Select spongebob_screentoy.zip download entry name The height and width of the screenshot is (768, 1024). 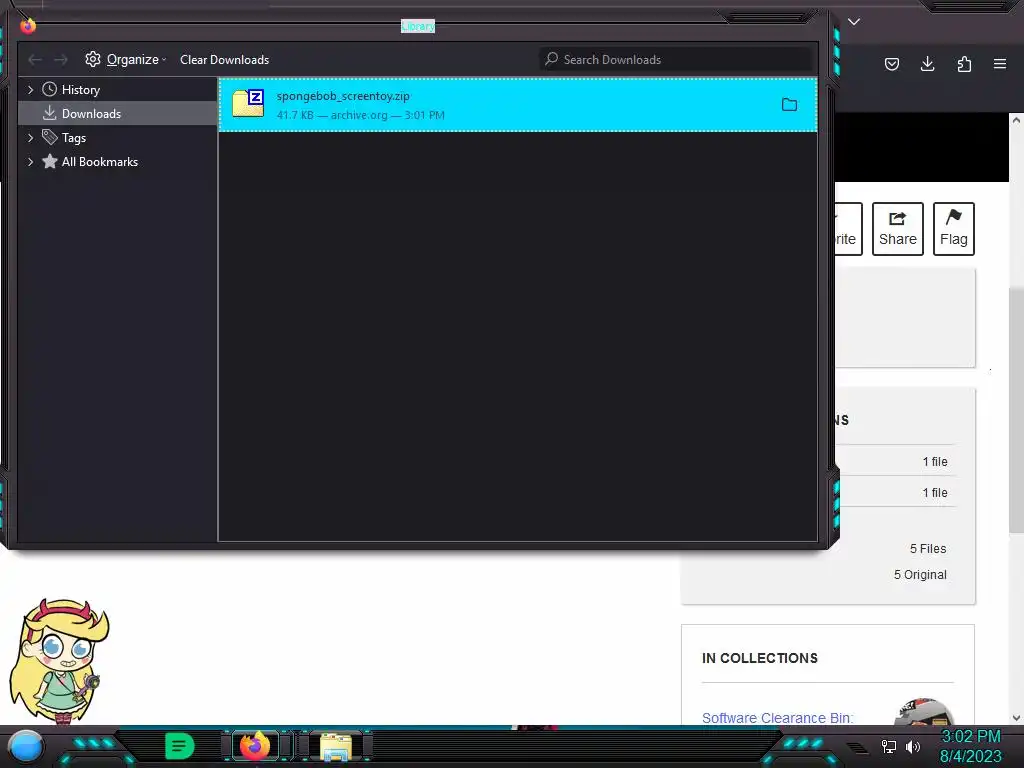click(x=343, y=96)
